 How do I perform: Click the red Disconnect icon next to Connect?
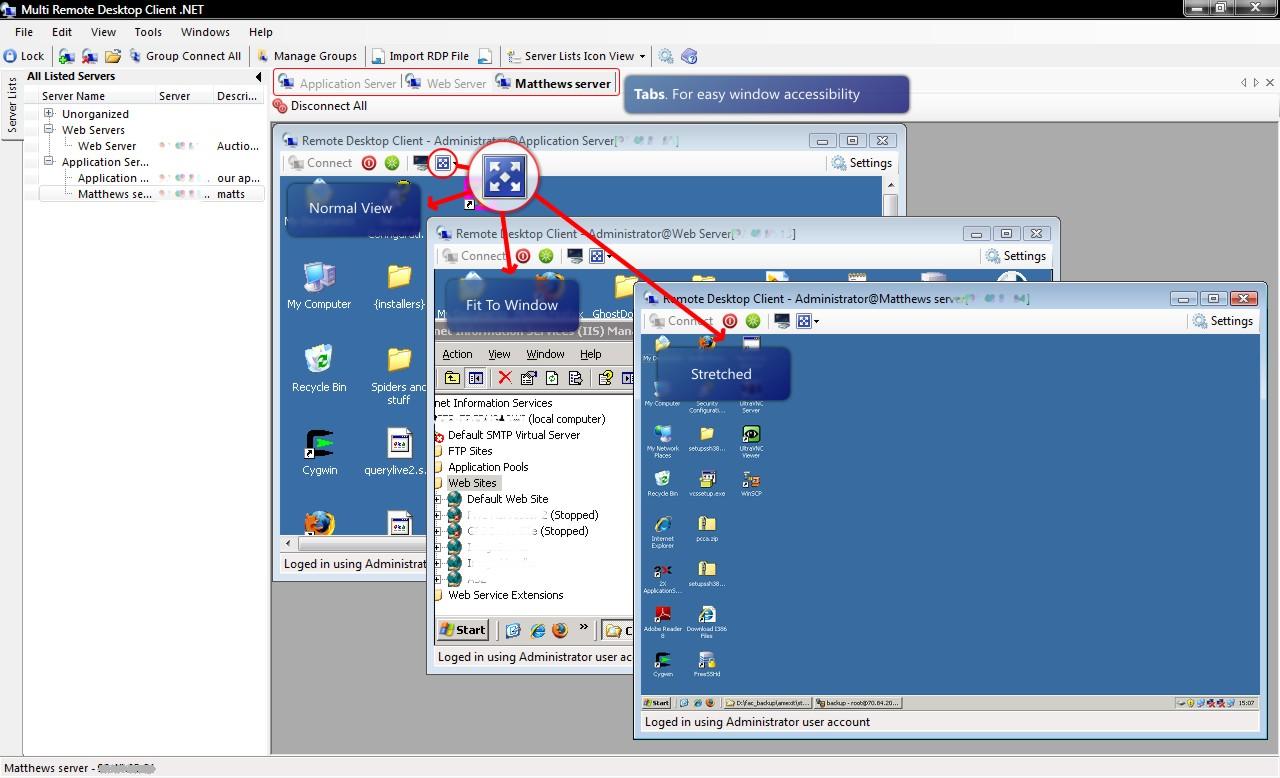click(x=369, y=162)
